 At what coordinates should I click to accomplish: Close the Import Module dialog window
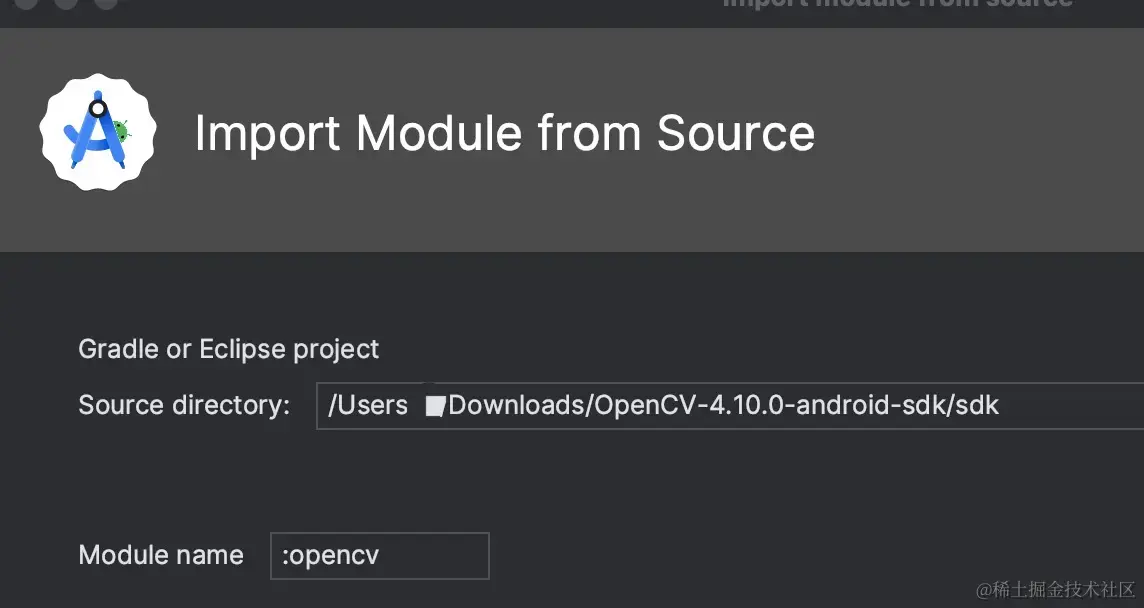tap(24, 2)
